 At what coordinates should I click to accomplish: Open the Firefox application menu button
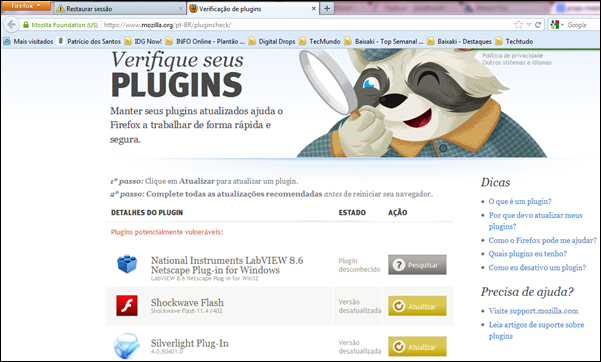(x=26, y=6)
